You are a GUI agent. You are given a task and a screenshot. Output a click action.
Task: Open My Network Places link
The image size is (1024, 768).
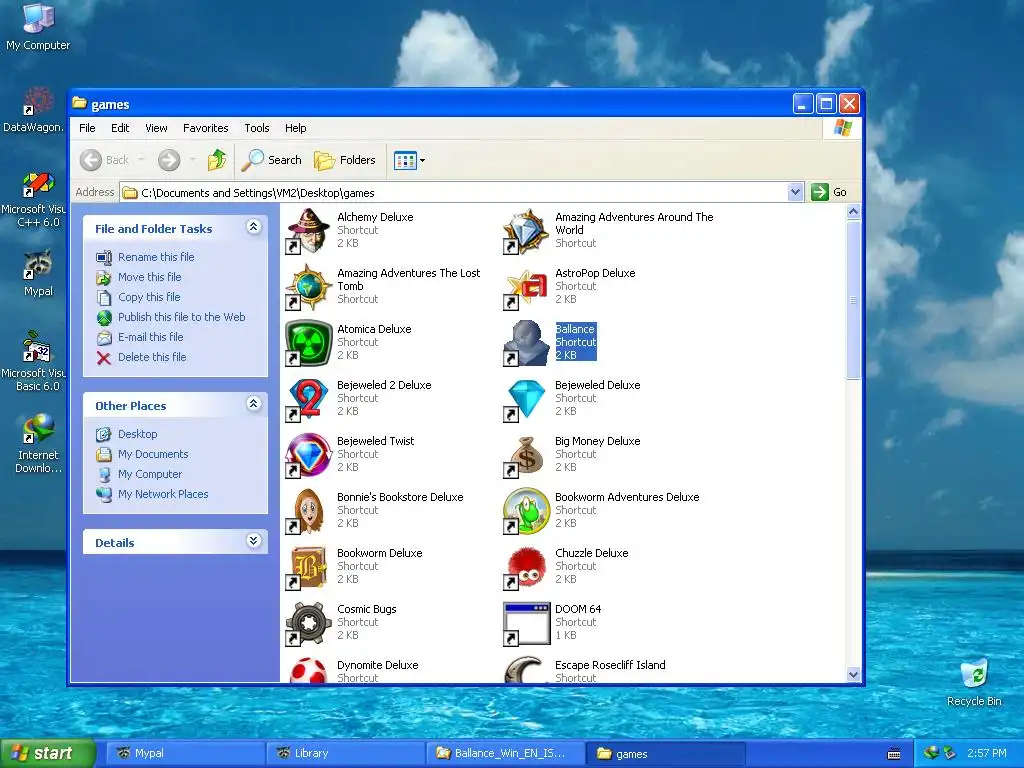coord(163,494)
